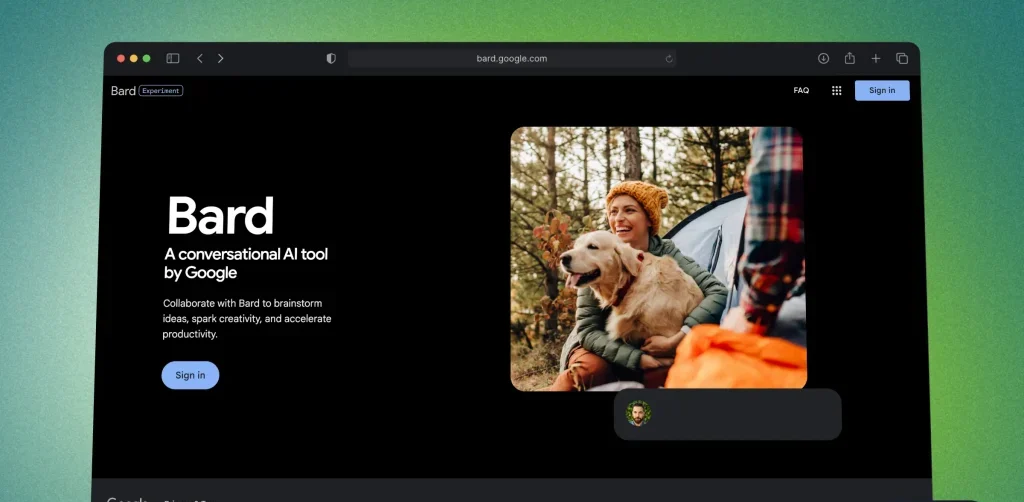Open a new tab with plus icon
Screen dimensions: 1024x502
pos(876,59)
